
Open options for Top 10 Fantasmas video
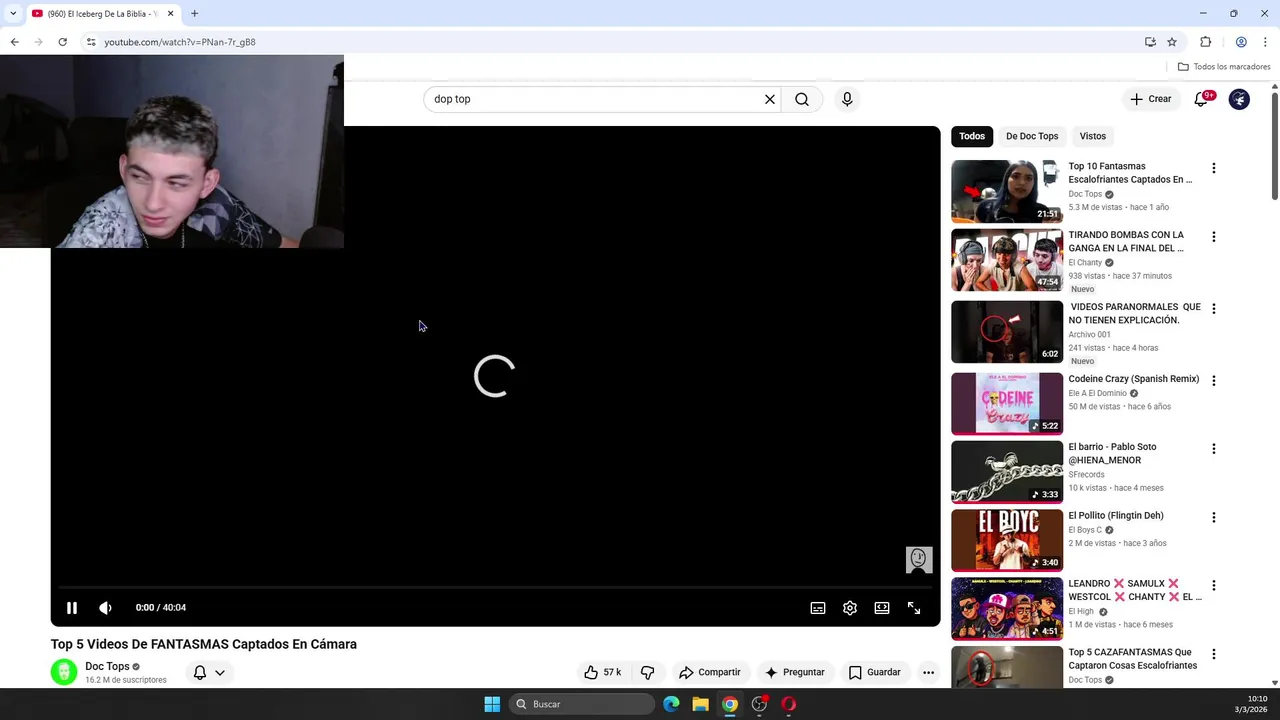(x=1214, y=168)
